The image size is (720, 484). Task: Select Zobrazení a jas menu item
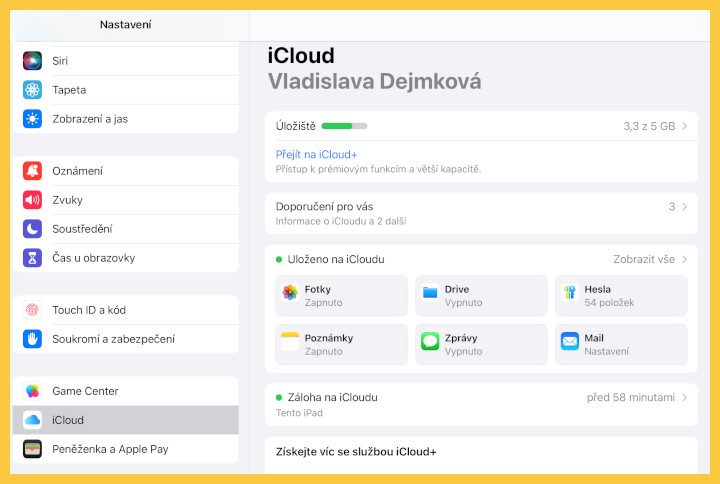(90, 119)
